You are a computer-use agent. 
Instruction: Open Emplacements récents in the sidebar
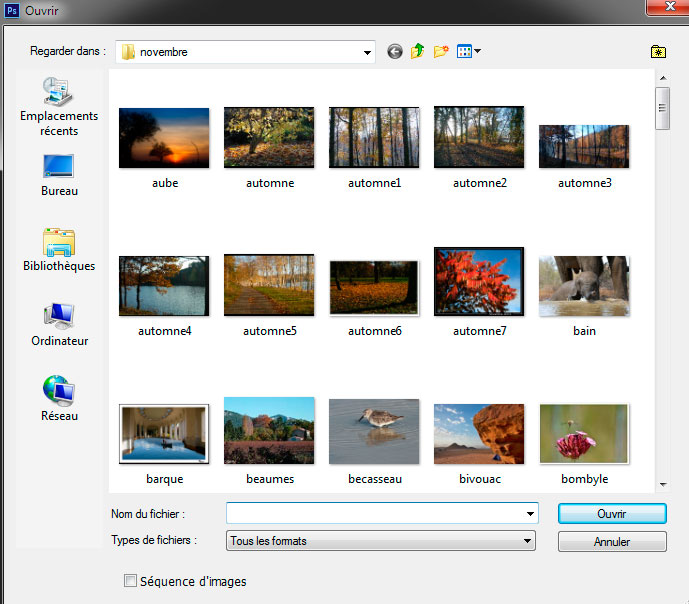pyautogui.click(x=59, y=108)
